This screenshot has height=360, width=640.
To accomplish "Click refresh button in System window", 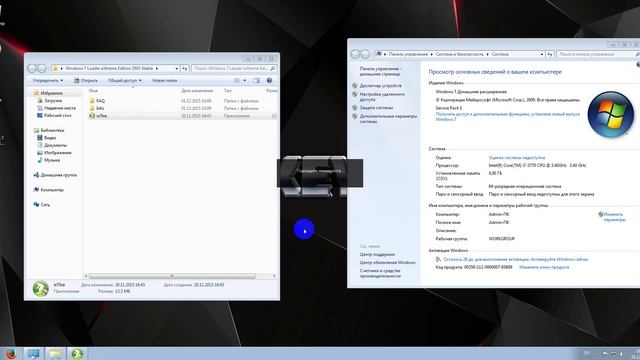I will (550, 54).
